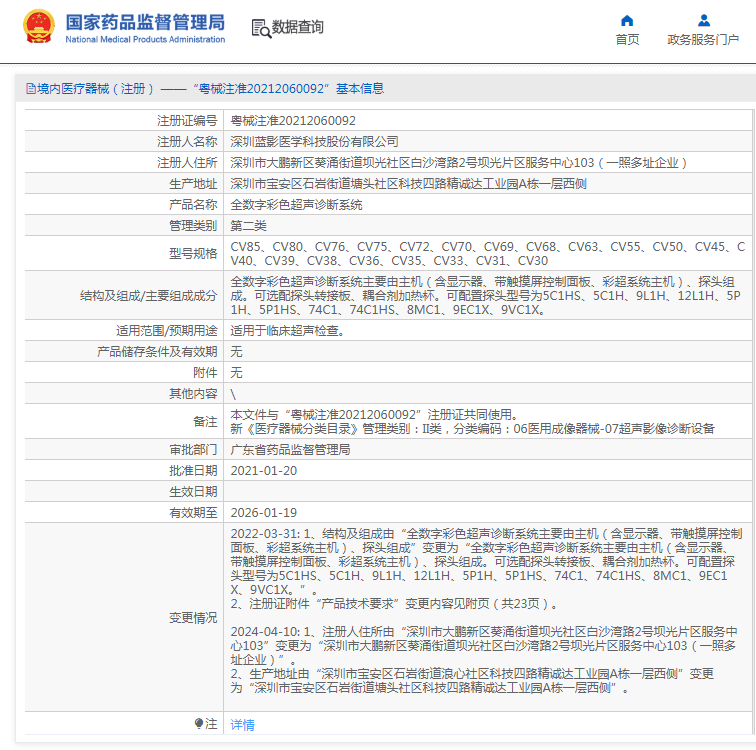Click expiry date 2026-01-19
Screen dimensions: 756x750
coord(264,512)
